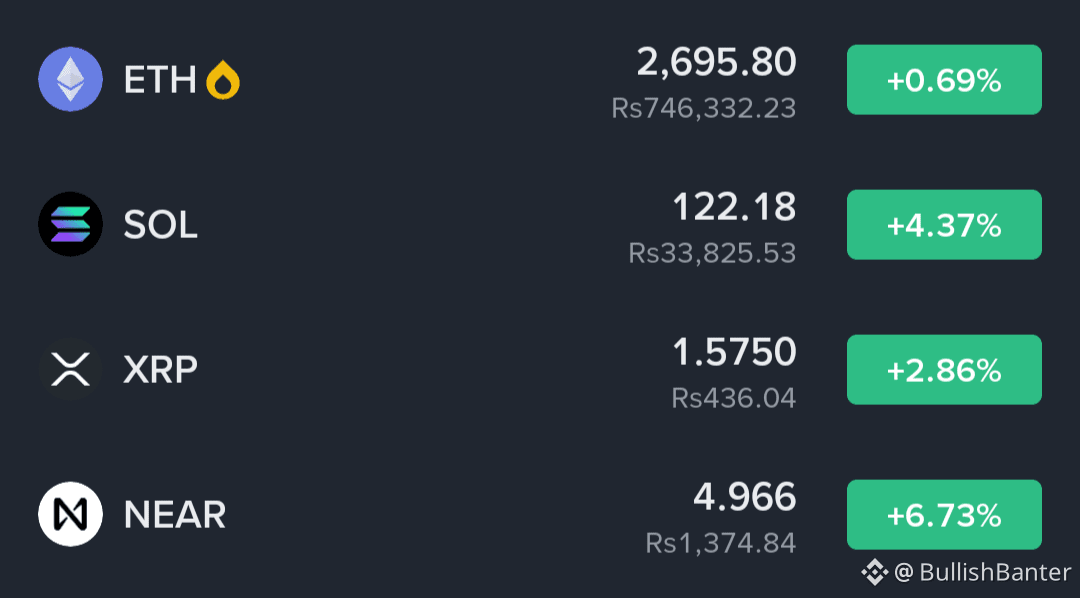The image size is (1080, 598).
Task: Select the XRP ticker label
Action: coord(160,369)
